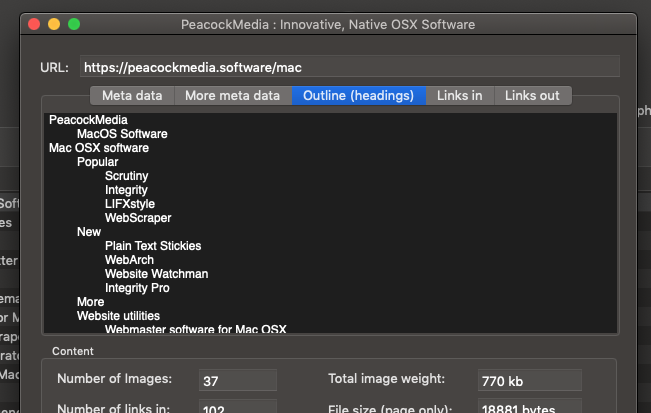Viewport: 651px width, 413px height.
Task: Click the Plain Text Stickies heading
Action: click(x=152, y=246)
